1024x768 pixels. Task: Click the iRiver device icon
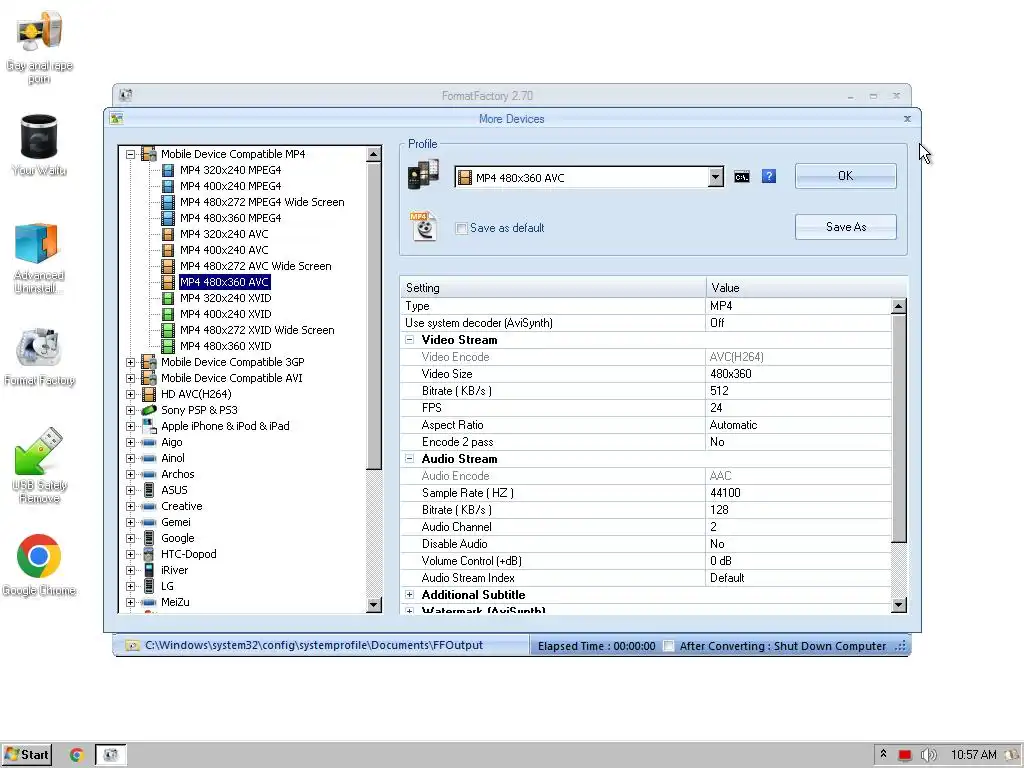[x=149, y=570]
